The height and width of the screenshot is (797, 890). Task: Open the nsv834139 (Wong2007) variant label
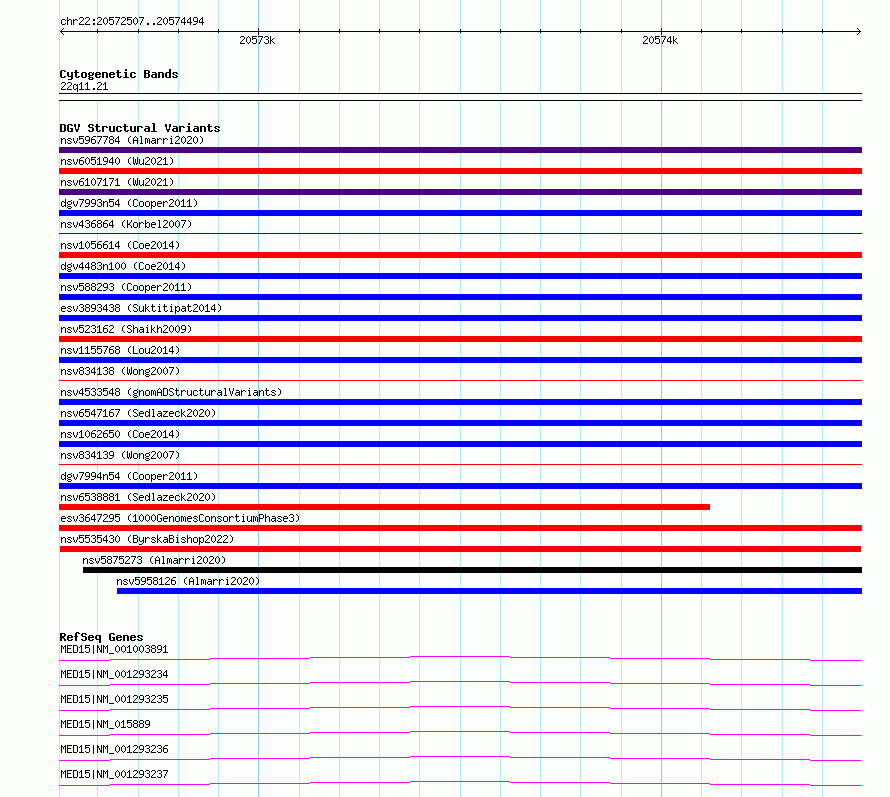coord(120,455)
